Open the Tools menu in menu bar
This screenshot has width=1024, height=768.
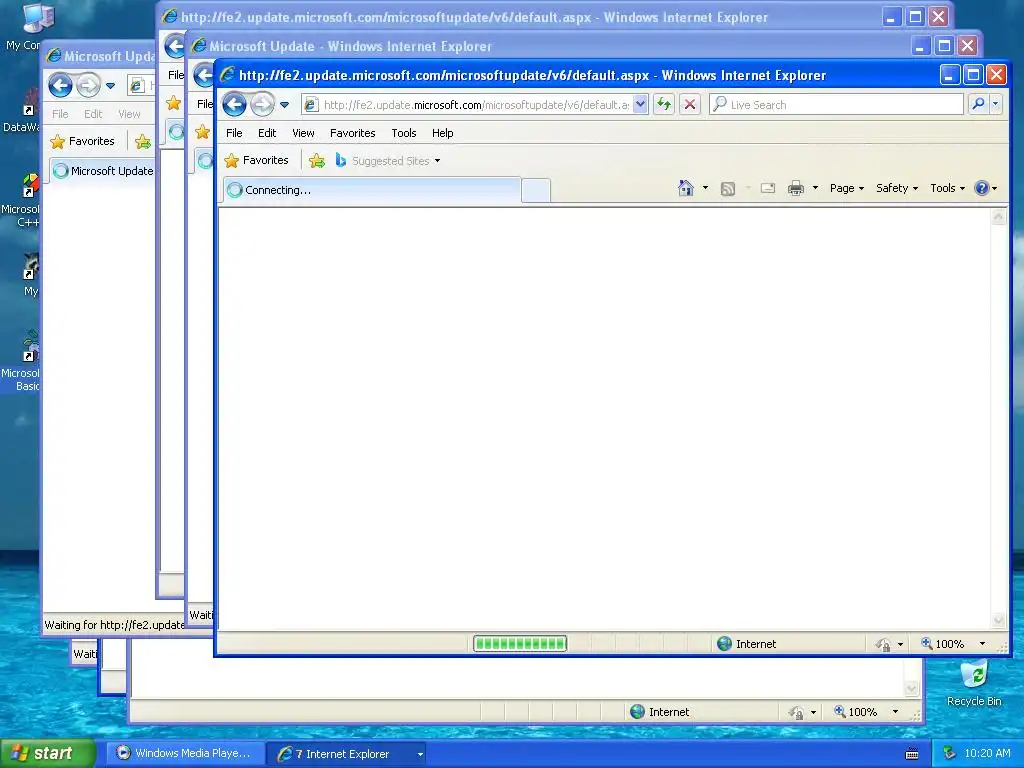tap(404, 133)
